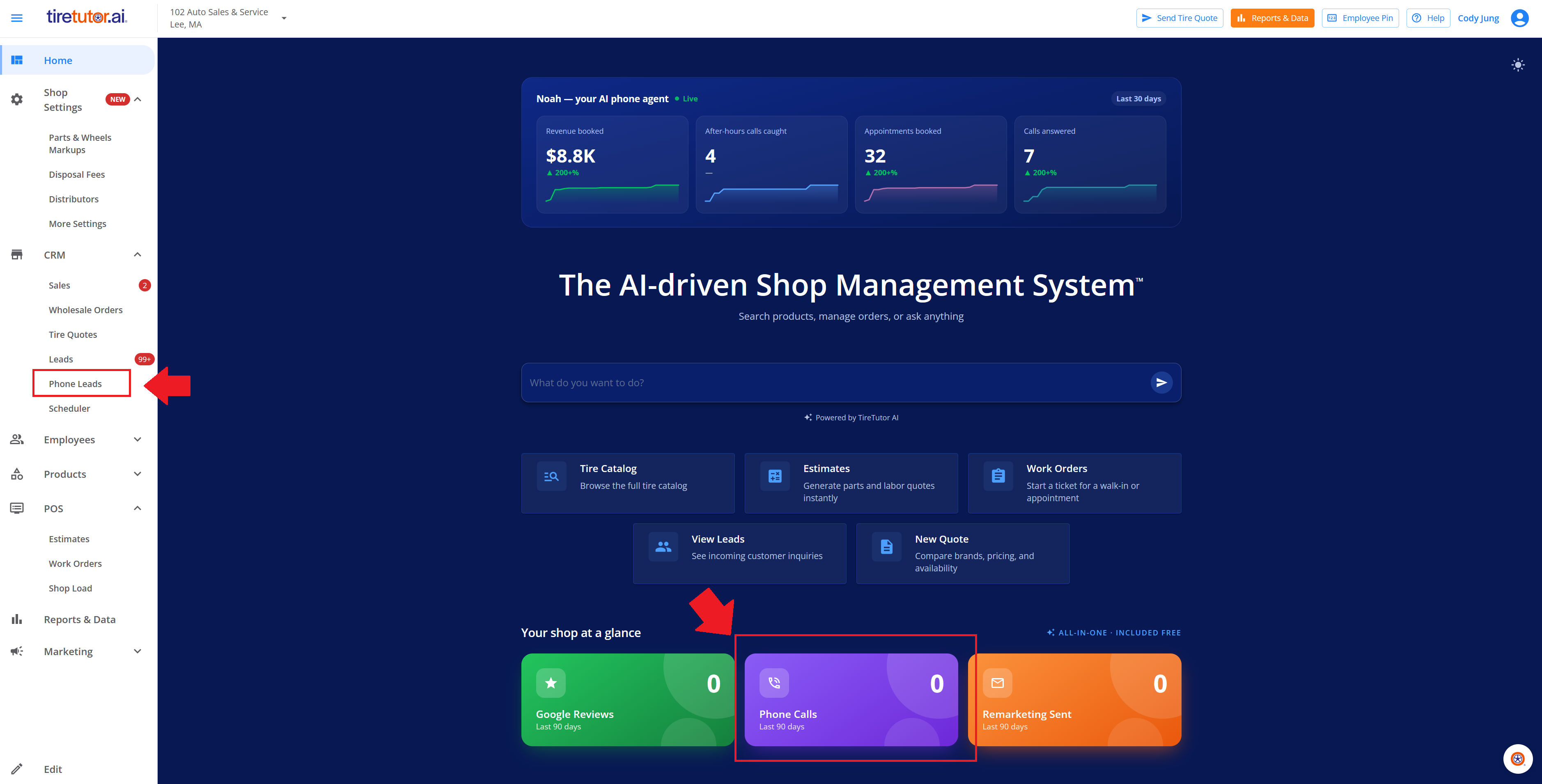Click the Shop Settings gear icon

click(x=17, y=99)
